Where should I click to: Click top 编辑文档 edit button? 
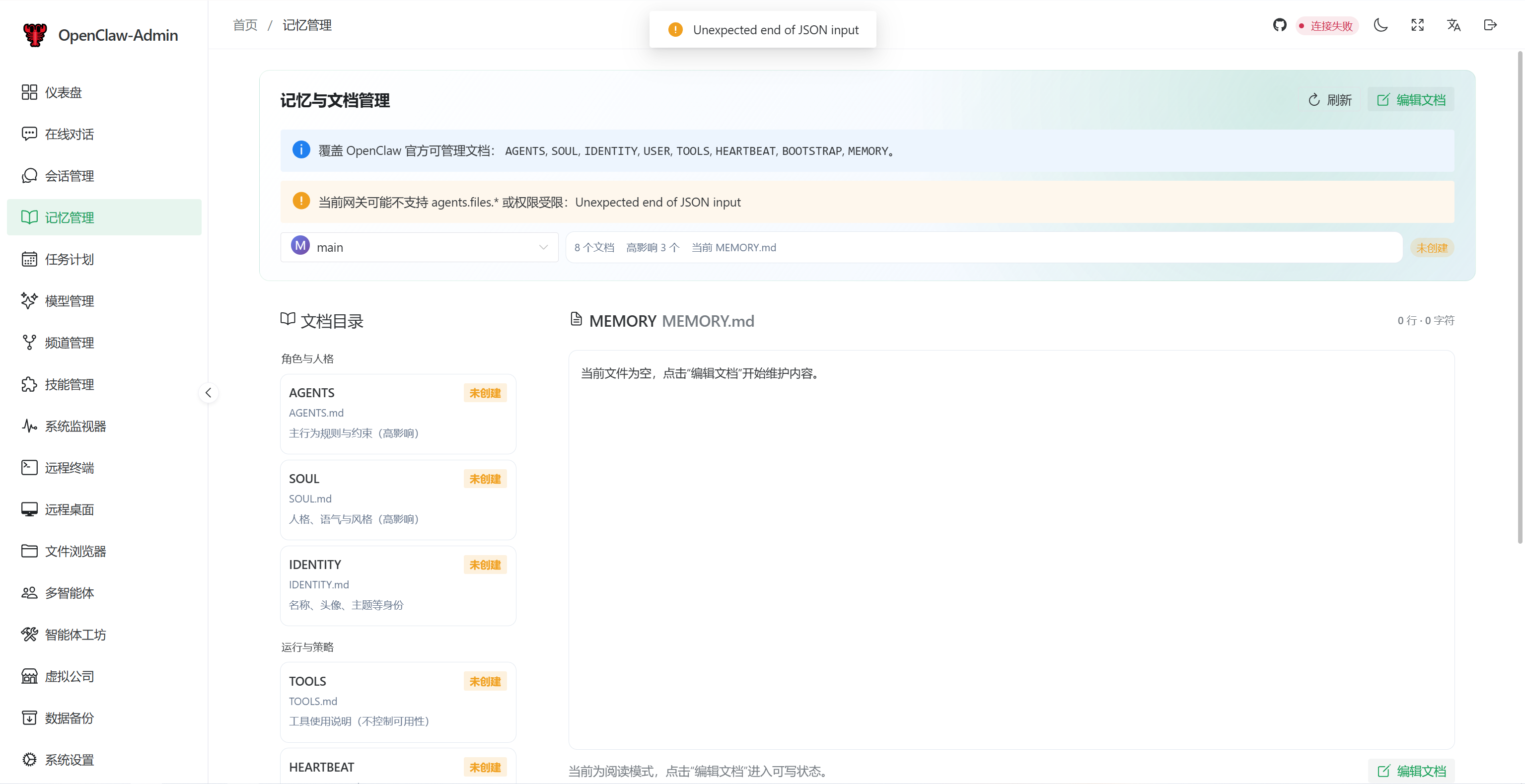(1411, 100)
